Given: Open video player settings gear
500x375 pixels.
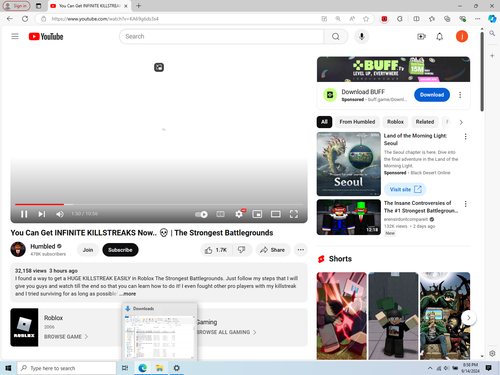Looking at the screenshot, I should click(x=239, y=214).
